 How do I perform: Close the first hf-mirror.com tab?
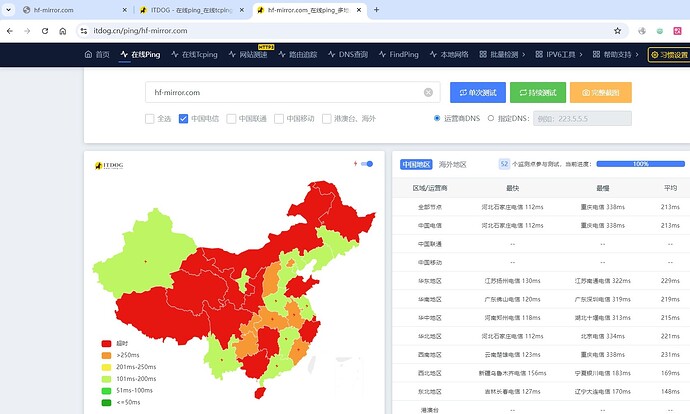[125, 10]
